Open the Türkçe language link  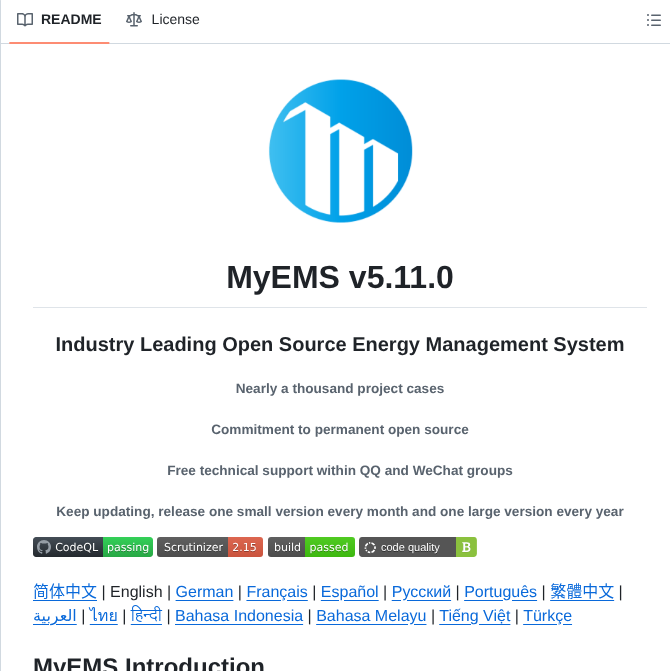547,615
